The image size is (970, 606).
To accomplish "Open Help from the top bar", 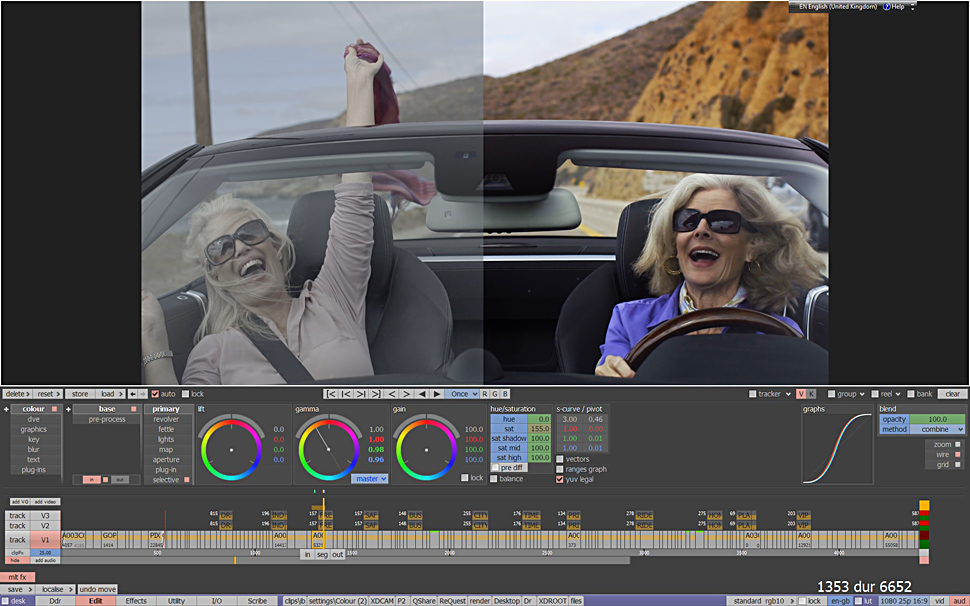I will [x=897, y=7].
